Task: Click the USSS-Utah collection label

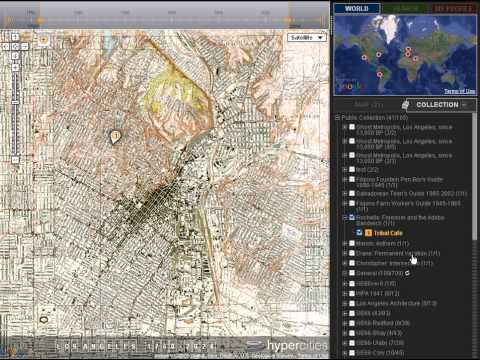Action: [x=380, y=343]
